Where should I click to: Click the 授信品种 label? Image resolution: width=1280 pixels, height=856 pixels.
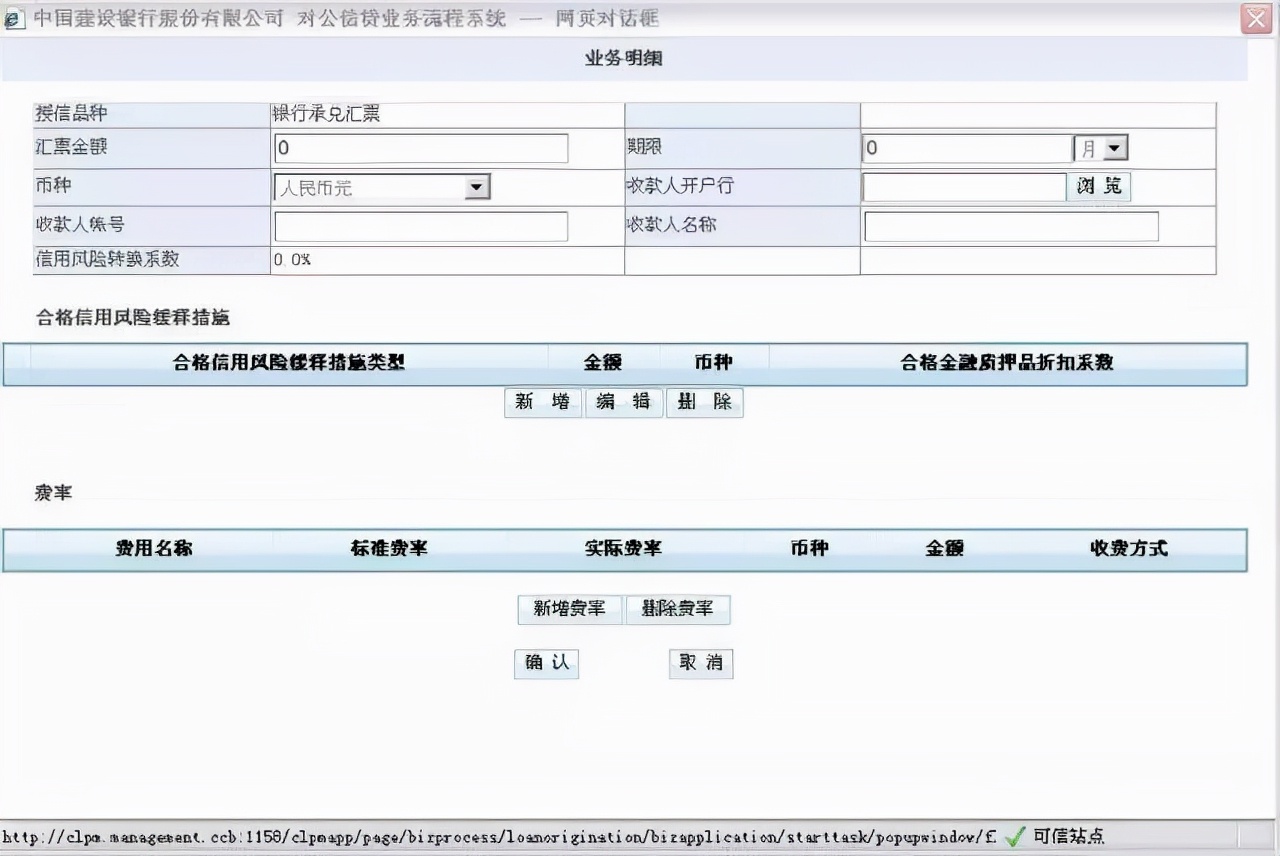pos(71,114)
